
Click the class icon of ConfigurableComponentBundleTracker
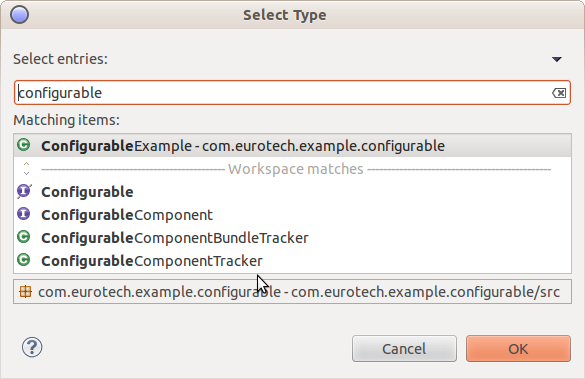tap(24, 237)
